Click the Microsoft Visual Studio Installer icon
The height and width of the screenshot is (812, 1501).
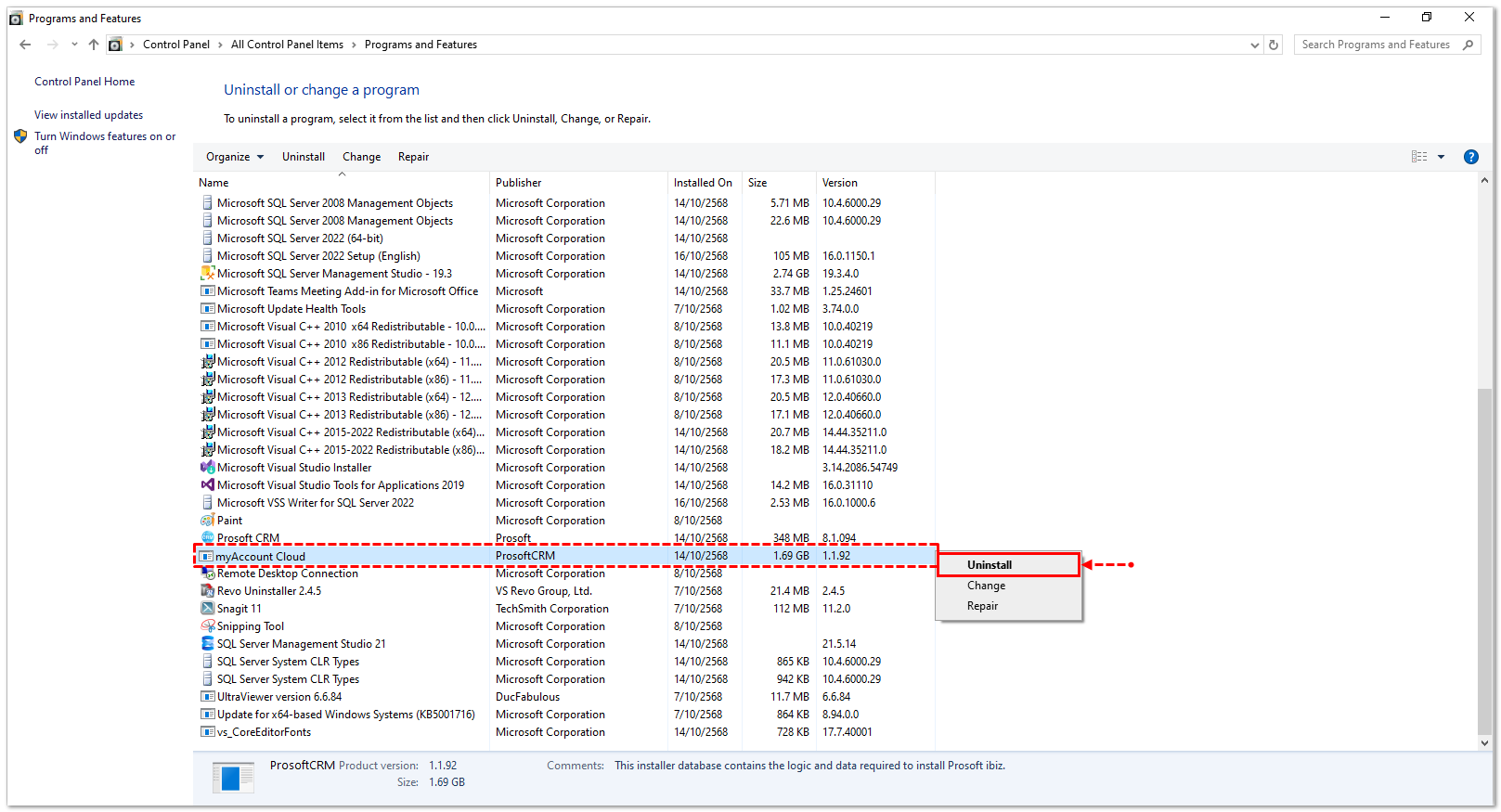coord(207,468)
